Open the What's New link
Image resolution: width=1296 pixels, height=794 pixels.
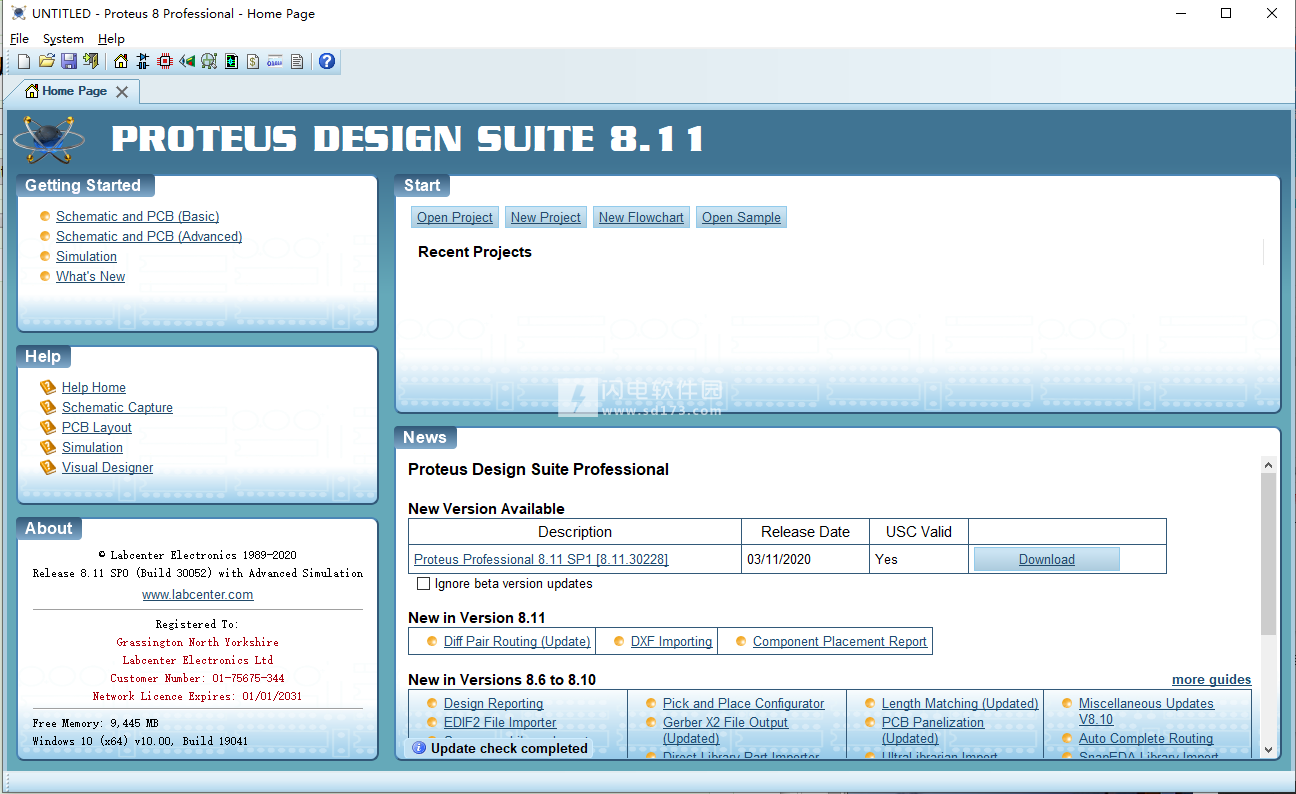tap(90, 276)
